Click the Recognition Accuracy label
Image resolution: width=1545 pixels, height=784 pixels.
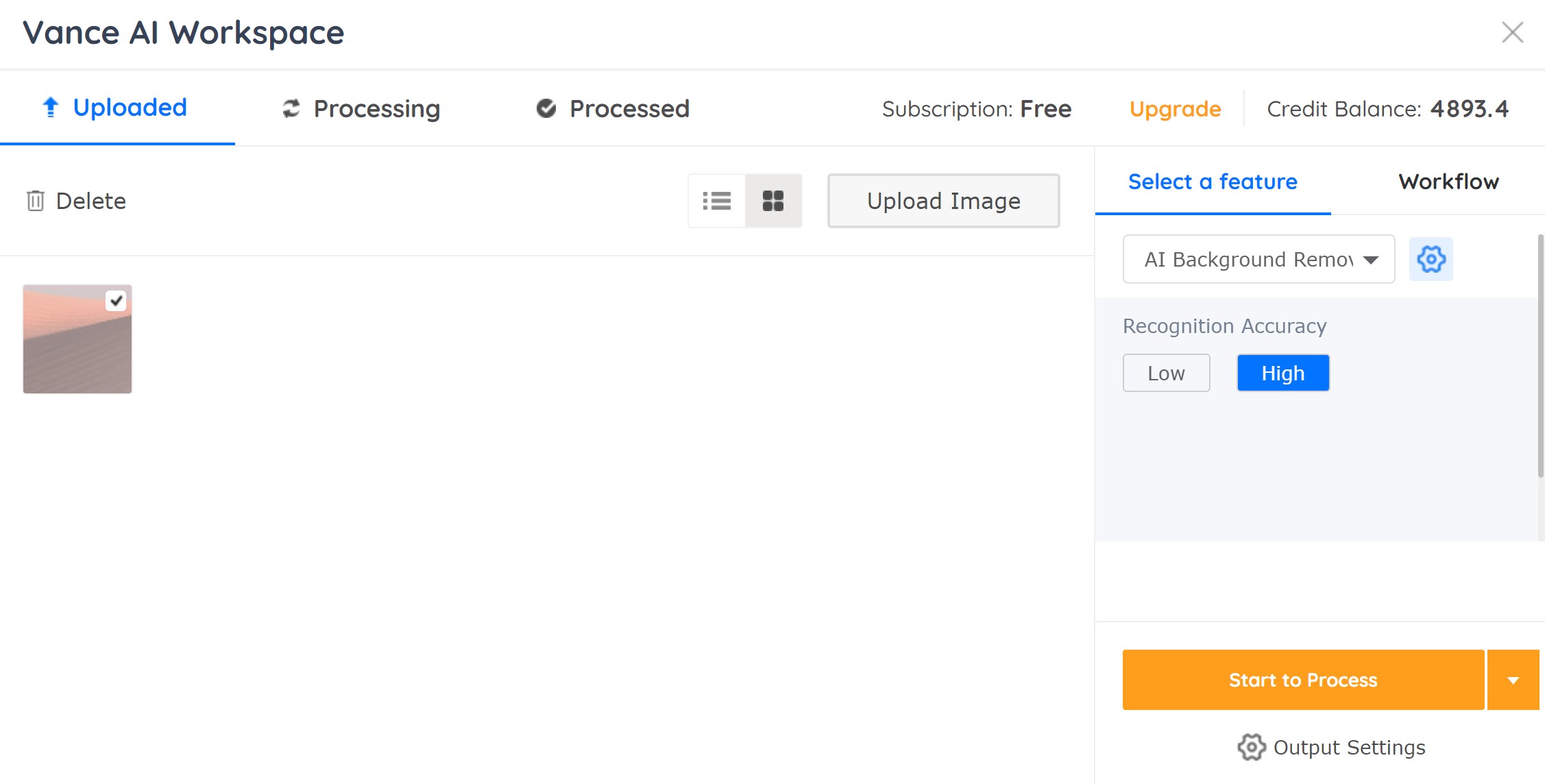point(1224,326)
